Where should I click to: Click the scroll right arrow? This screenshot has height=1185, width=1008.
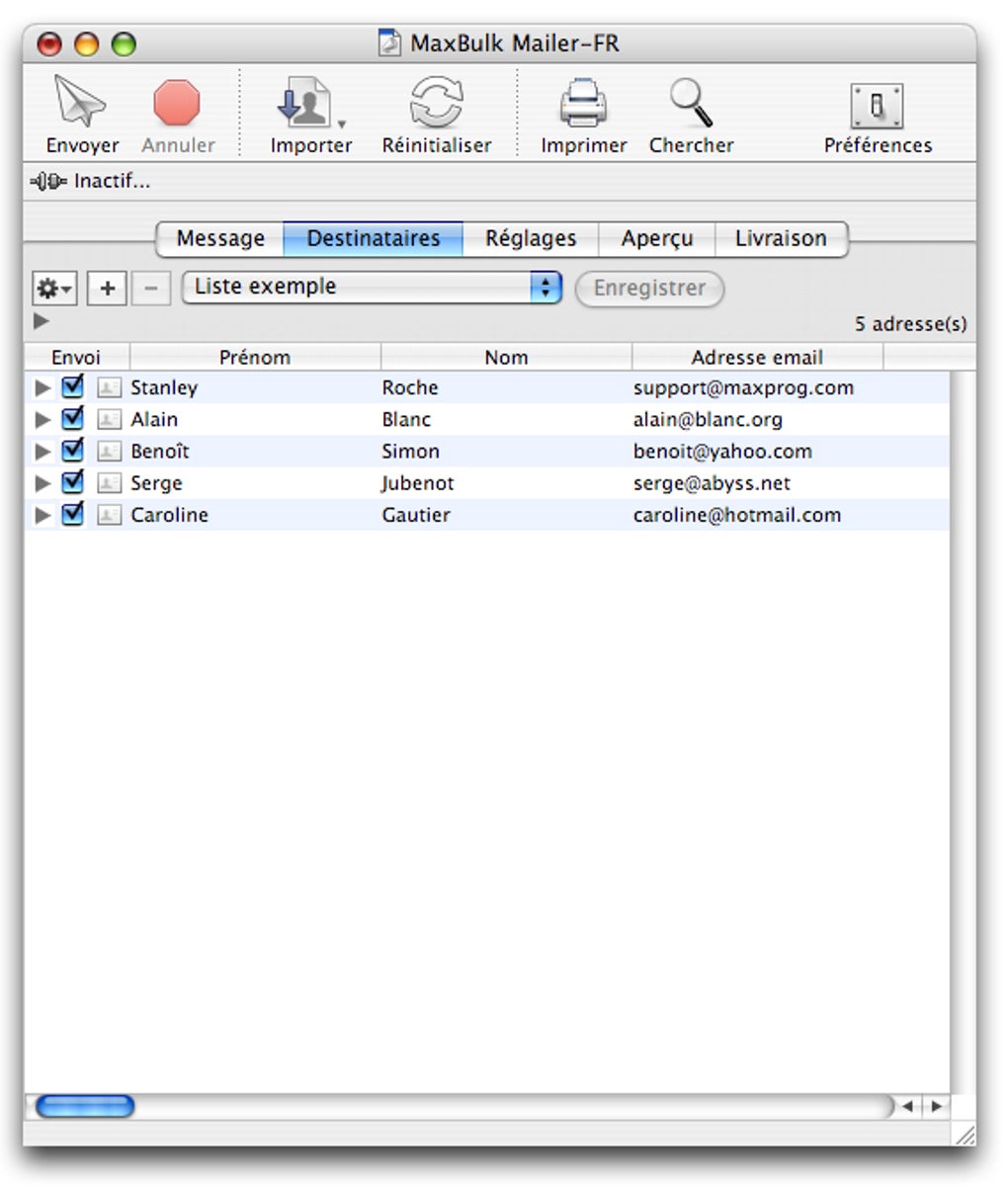[936, 1106]
